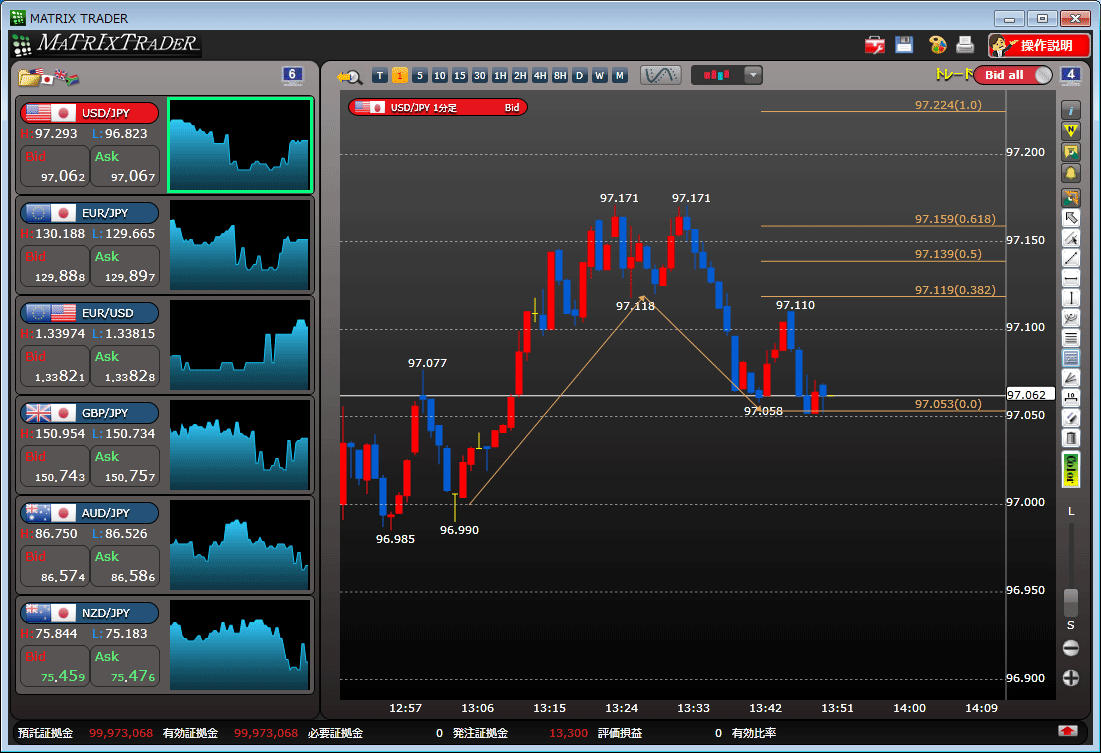Click the minus zoom-out button
Screen dimensions: 1101x753
click(1071, 648)
